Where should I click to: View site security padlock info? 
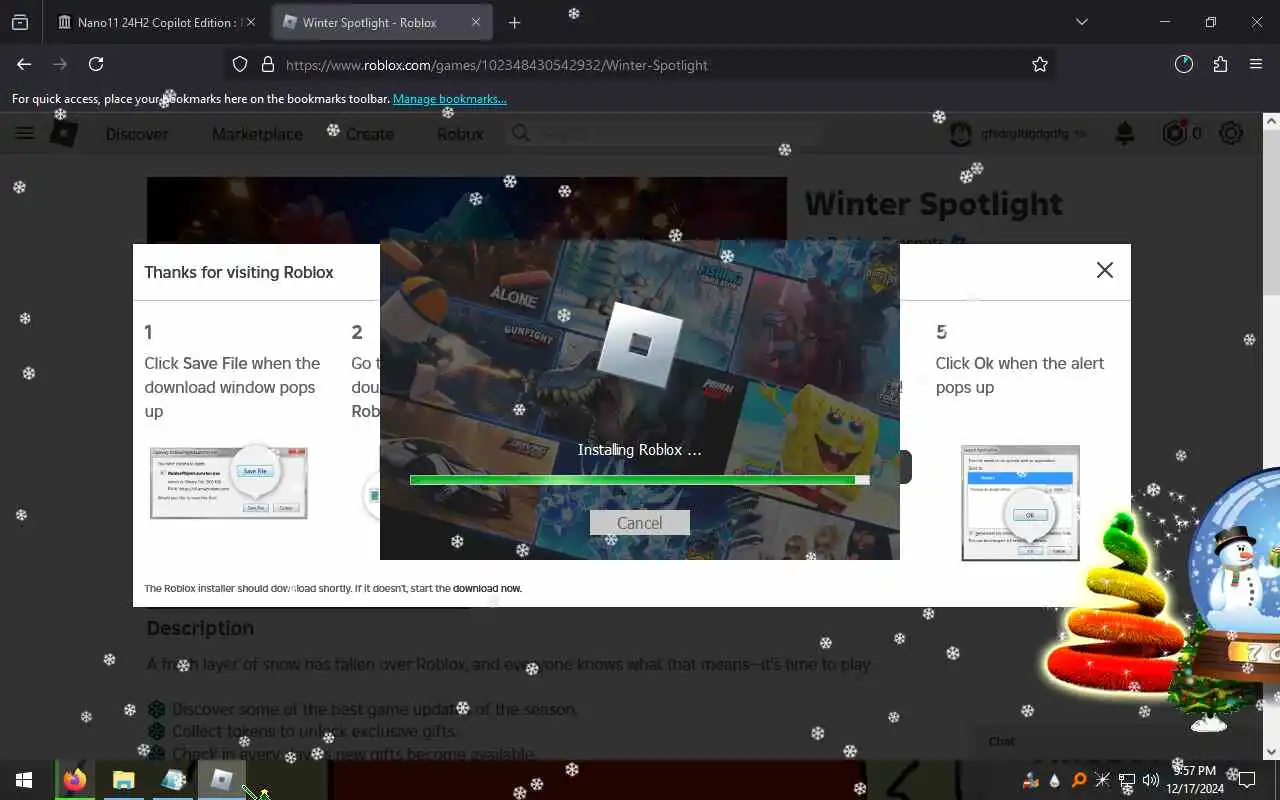pyautogui.click(x=267, y=64)
